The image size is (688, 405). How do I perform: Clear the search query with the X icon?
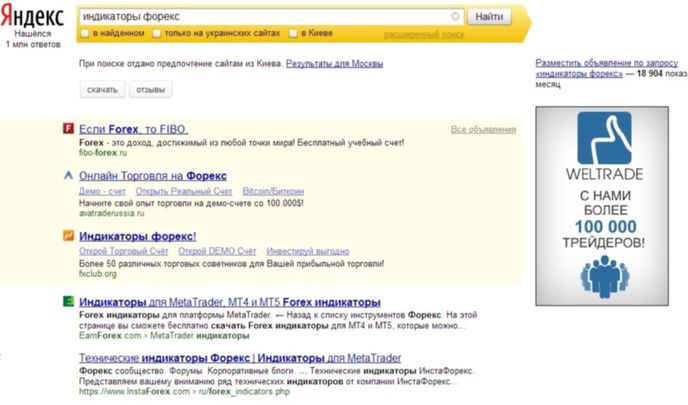(x=455, y=16)
